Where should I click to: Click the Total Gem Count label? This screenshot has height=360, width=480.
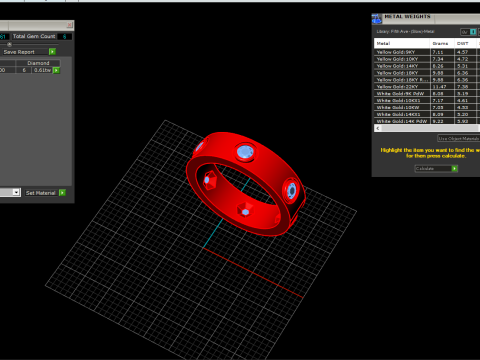34,36
